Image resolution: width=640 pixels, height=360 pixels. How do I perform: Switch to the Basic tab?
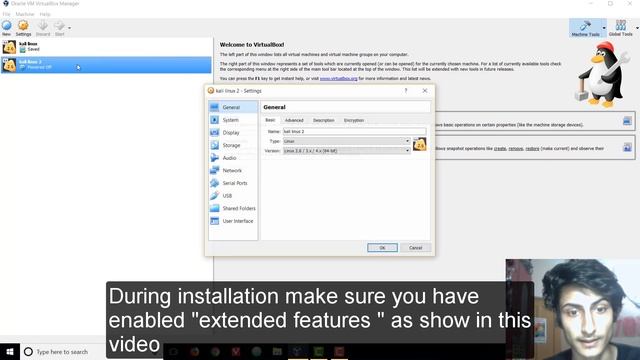270,120
